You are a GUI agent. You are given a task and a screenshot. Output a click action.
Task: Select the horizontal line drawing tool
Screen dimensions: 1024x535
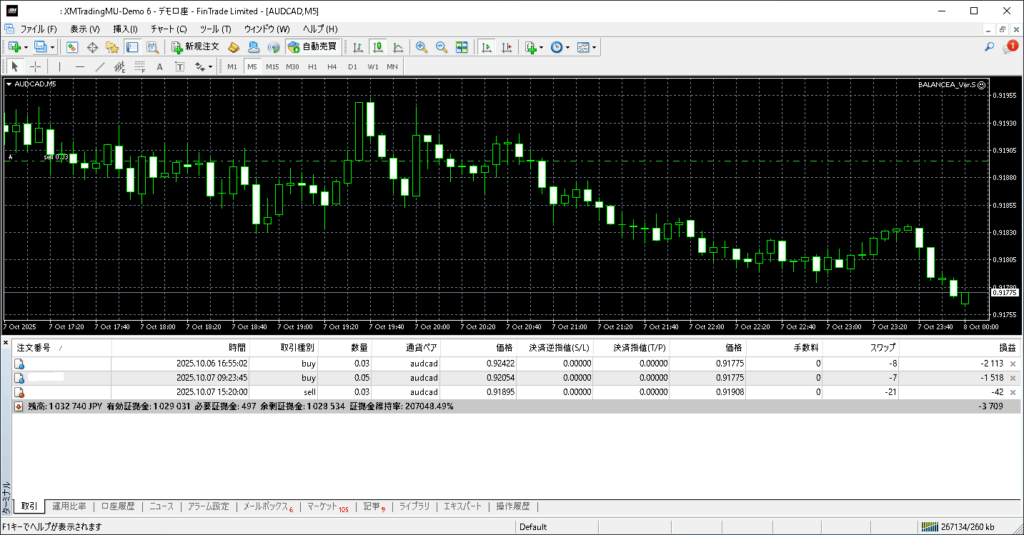coord(79,67)
